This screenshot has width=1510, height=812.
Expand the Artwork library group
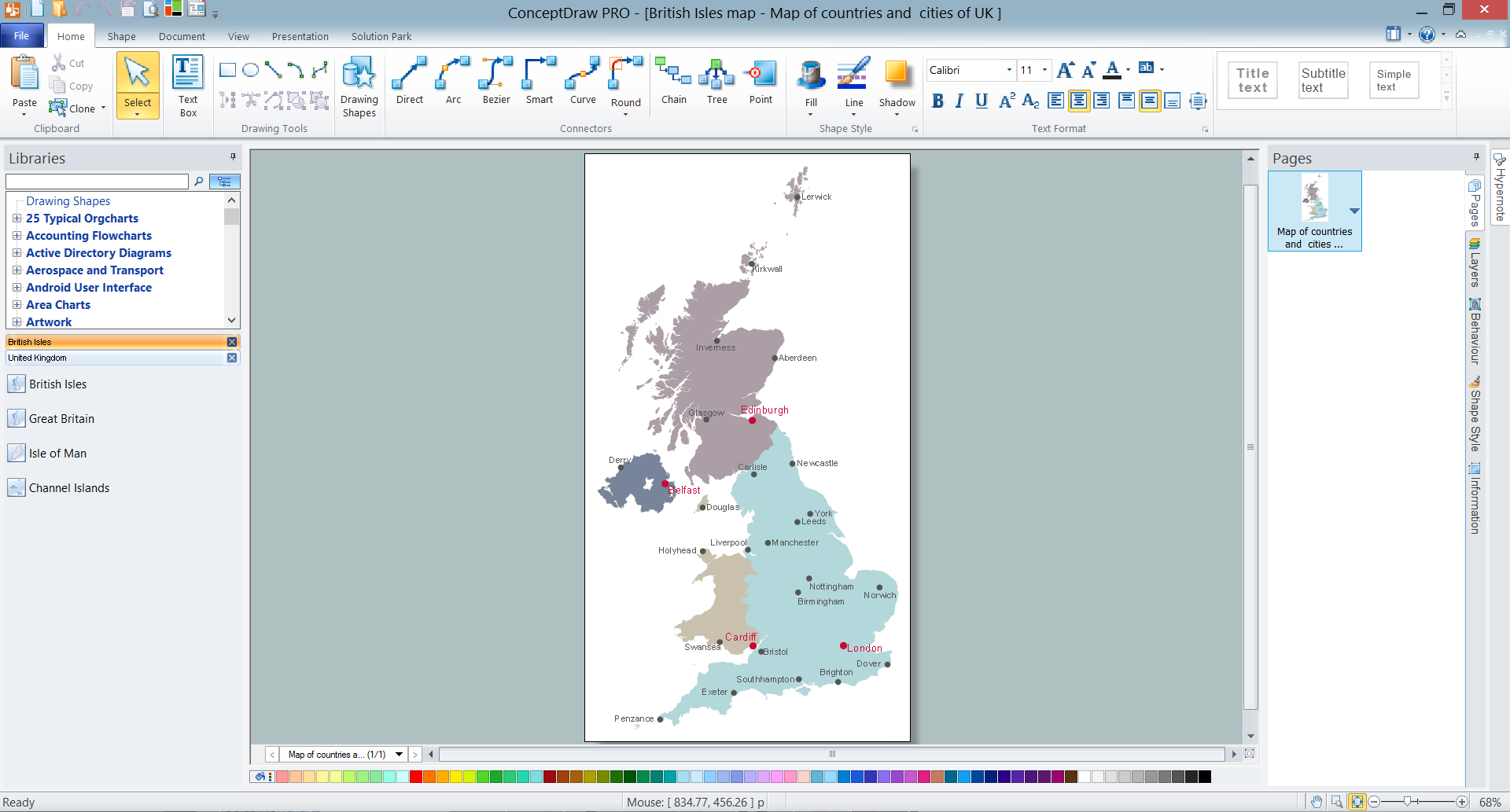pyautogui.click(x=17, y=321)
